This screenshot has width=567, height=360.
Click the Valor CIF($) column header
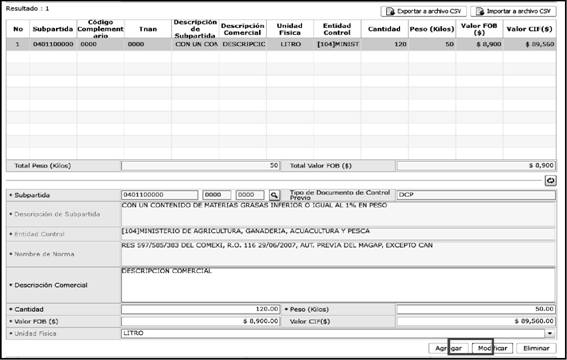point(529,29)
